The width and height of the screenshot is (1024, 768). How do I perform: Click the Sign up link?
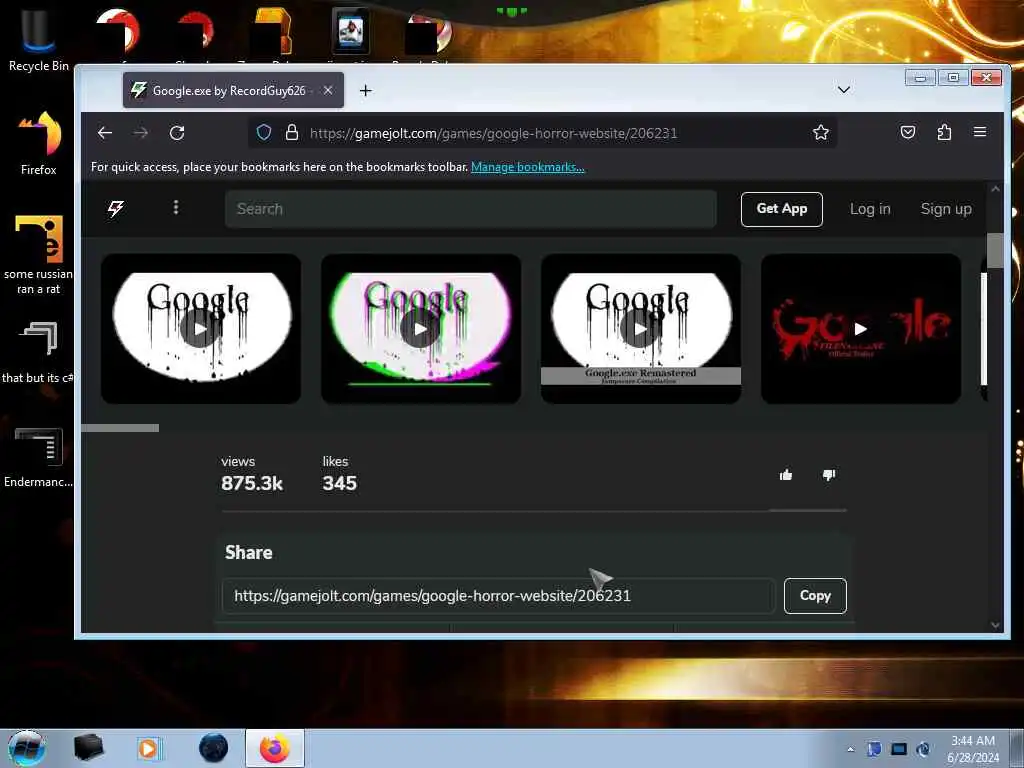coord(946,209)
